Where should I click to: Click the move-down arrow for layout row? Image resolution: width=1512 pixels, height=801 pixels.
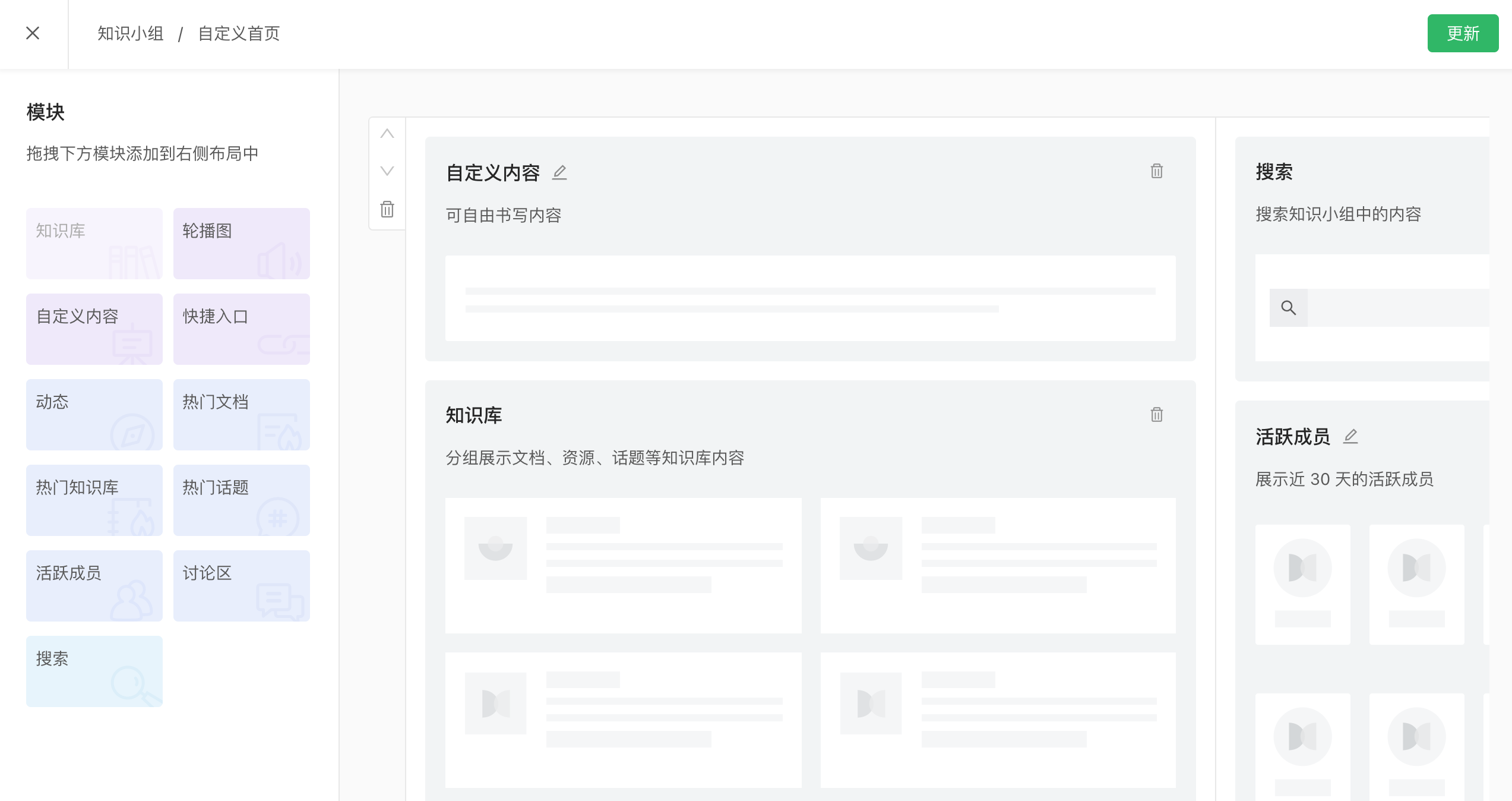(x=387, y=171)
